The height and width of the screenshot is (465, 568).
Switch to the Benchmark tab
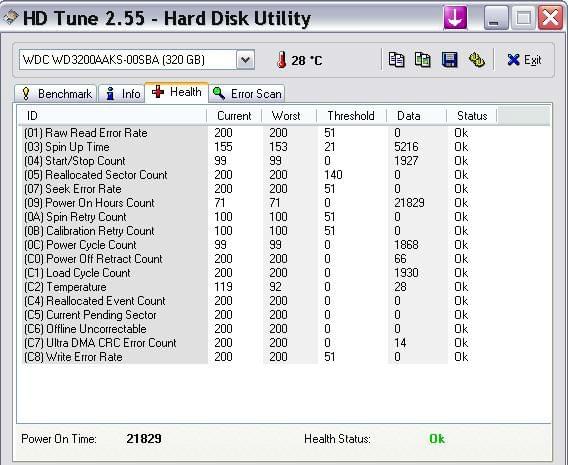[56, 94]
